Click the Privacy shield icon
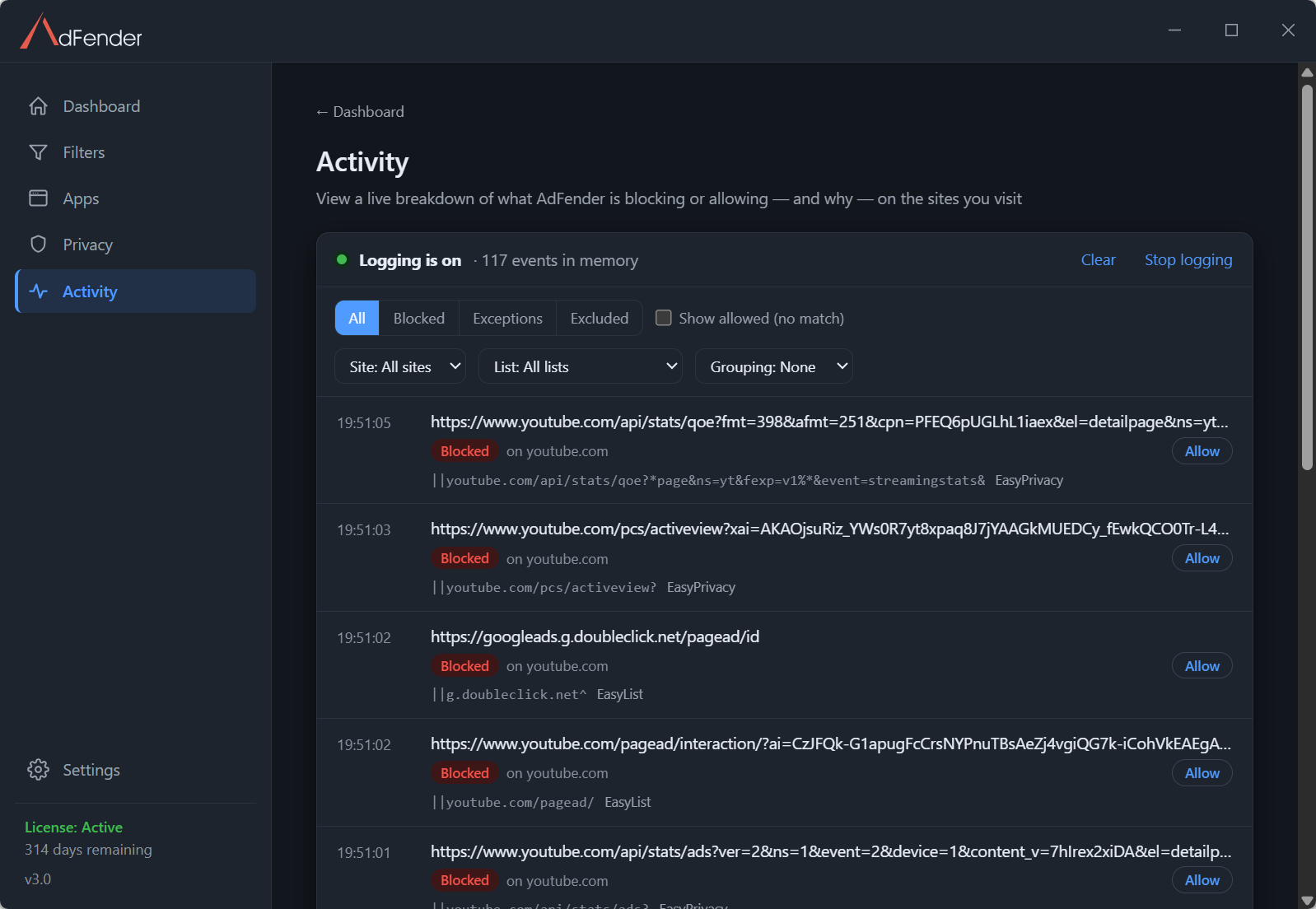Image resolution: width=1316 pixels, height=909 pixels. (38, 245)
